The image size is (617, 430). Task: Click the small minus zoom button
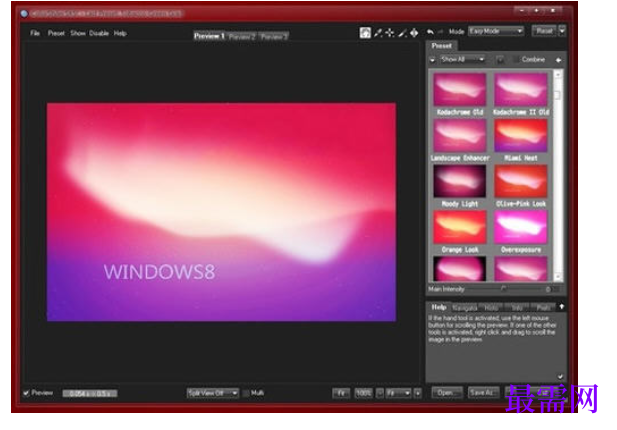click(x=380, y=393)
